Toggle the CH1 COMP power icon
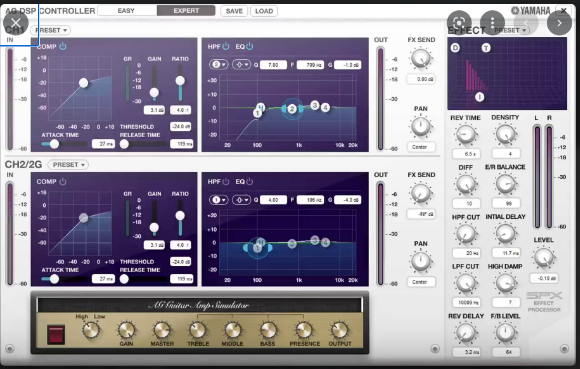The width and height of the screenshot is (580, 369). click(x=63, y=46)
